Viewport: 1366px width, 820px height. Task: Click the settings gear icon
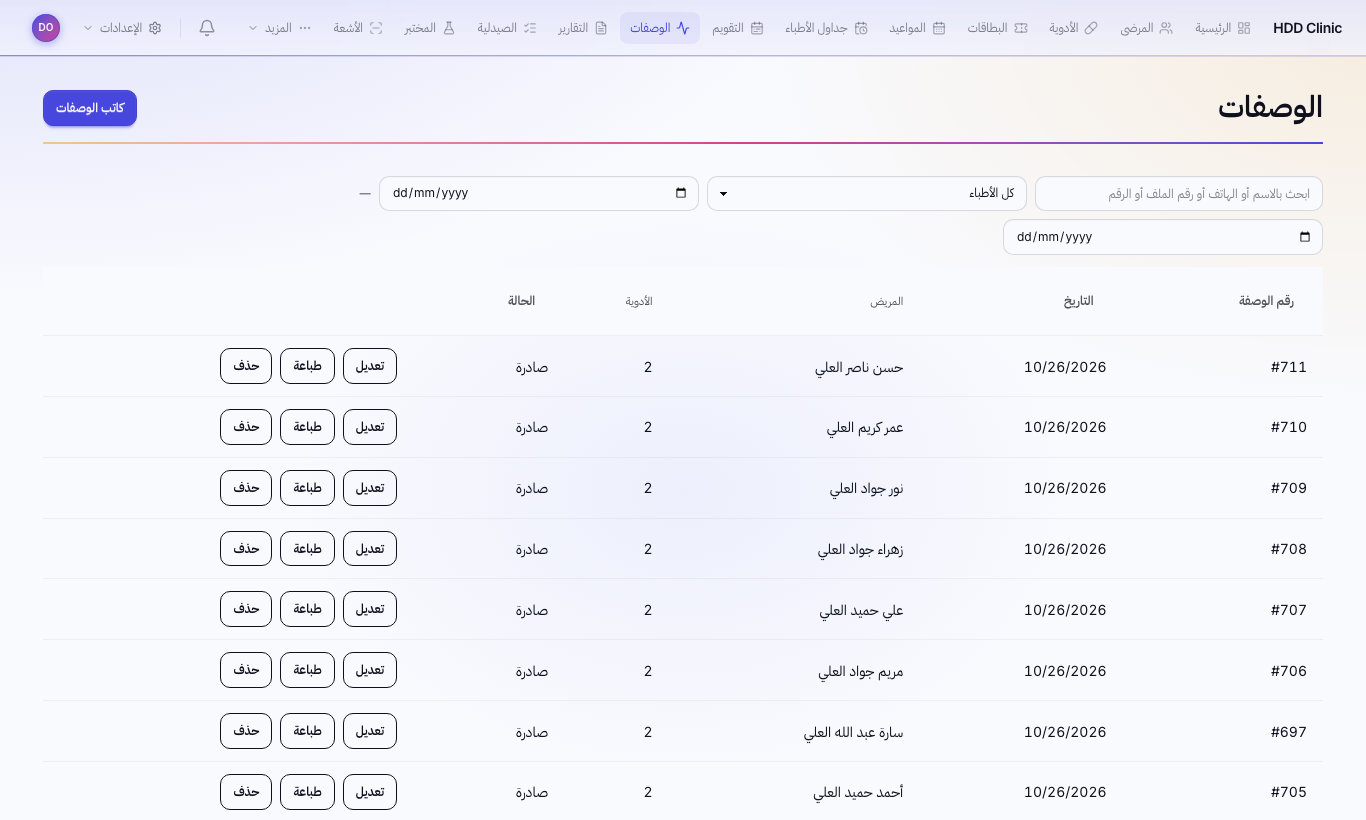click(x=155, y=28)
